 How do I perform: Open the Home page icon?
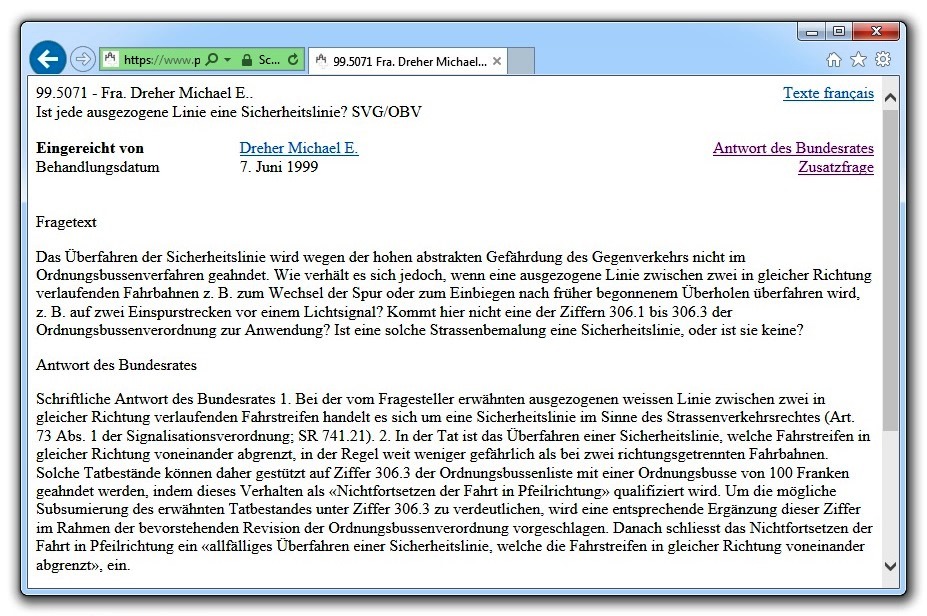tap(834, 59)
